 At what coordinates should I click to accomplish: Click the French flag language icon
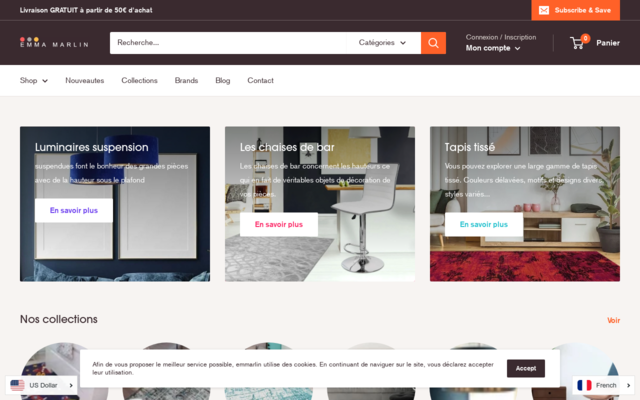584,385
